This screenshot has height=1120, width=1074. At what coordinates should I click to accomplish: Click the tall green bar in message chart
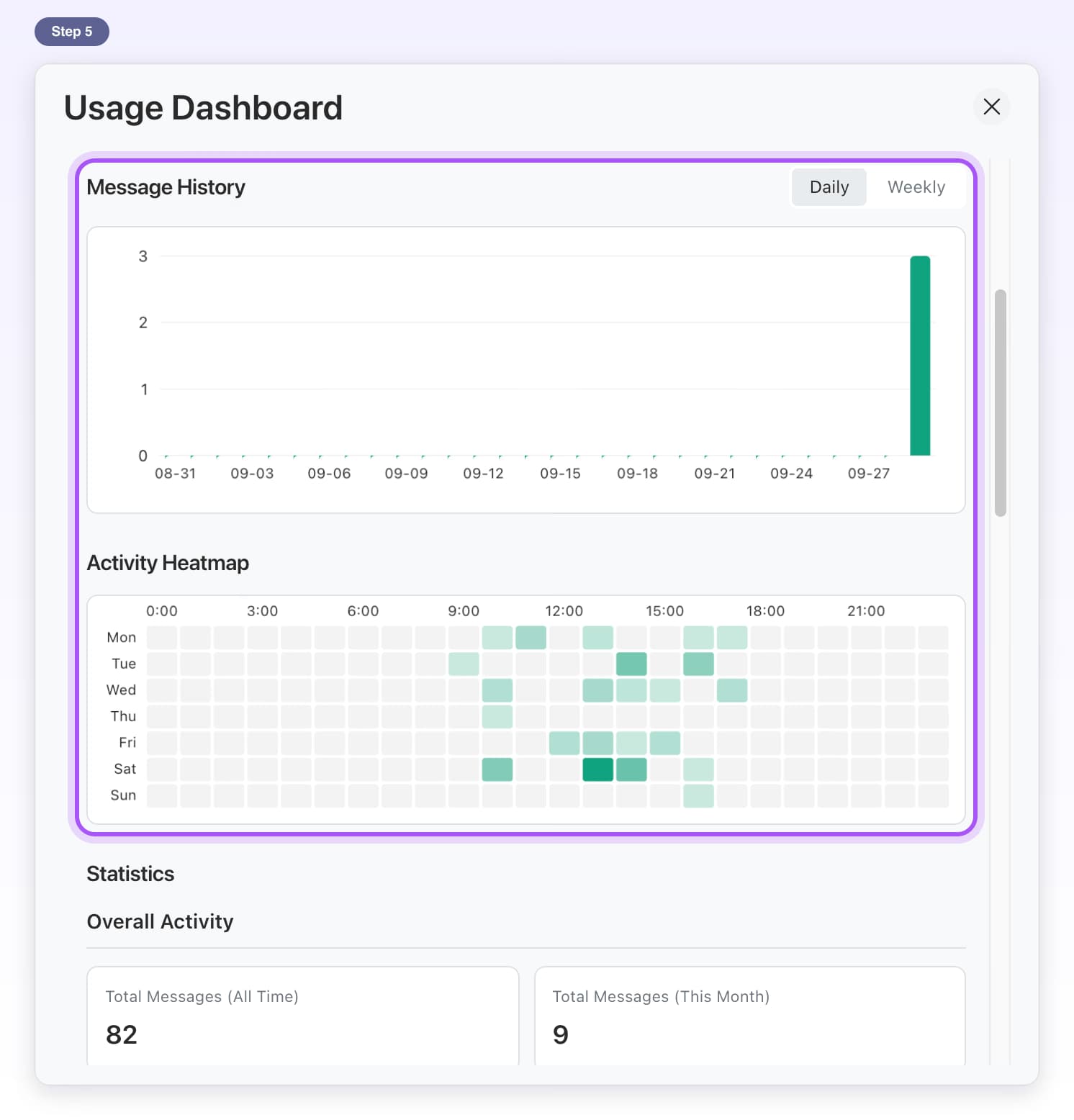tap(920, 356)
